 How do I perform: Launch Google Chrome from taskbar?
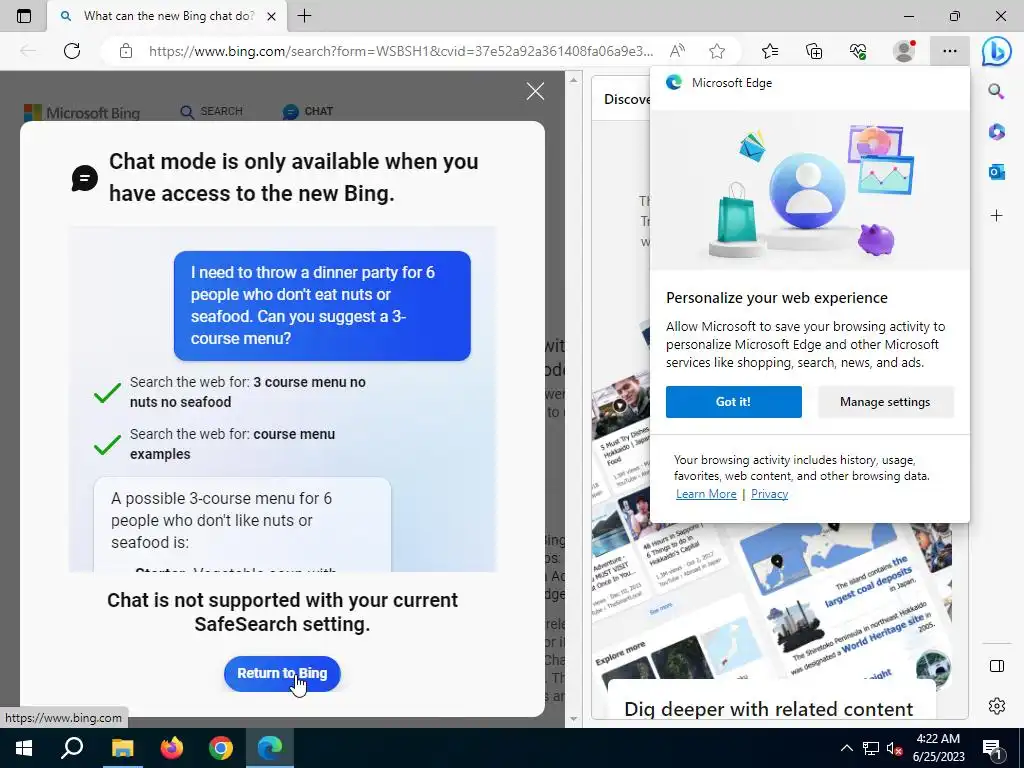tap(221, 748)
